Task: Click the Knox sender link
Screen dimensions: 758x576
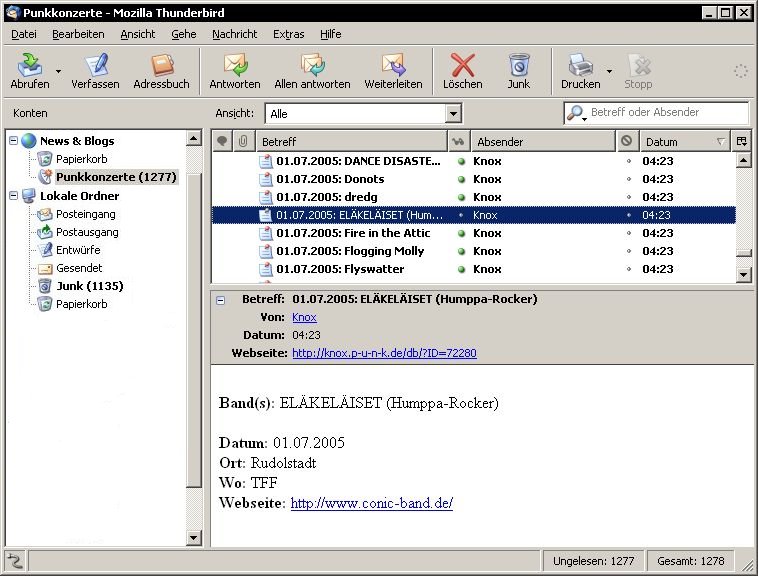Action: (304, 317)
